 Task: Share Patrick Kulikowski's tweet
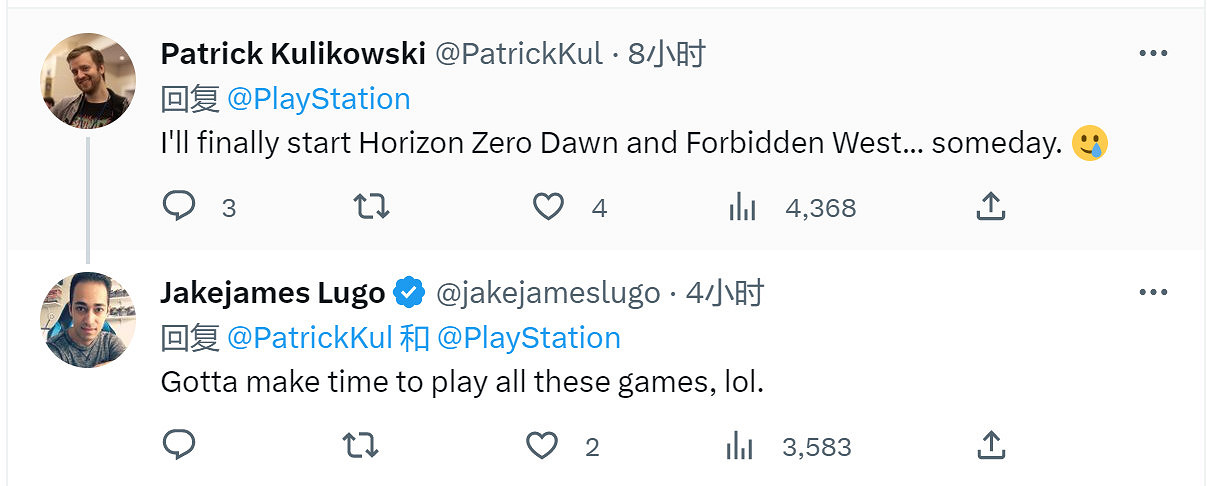click(989, 207)
